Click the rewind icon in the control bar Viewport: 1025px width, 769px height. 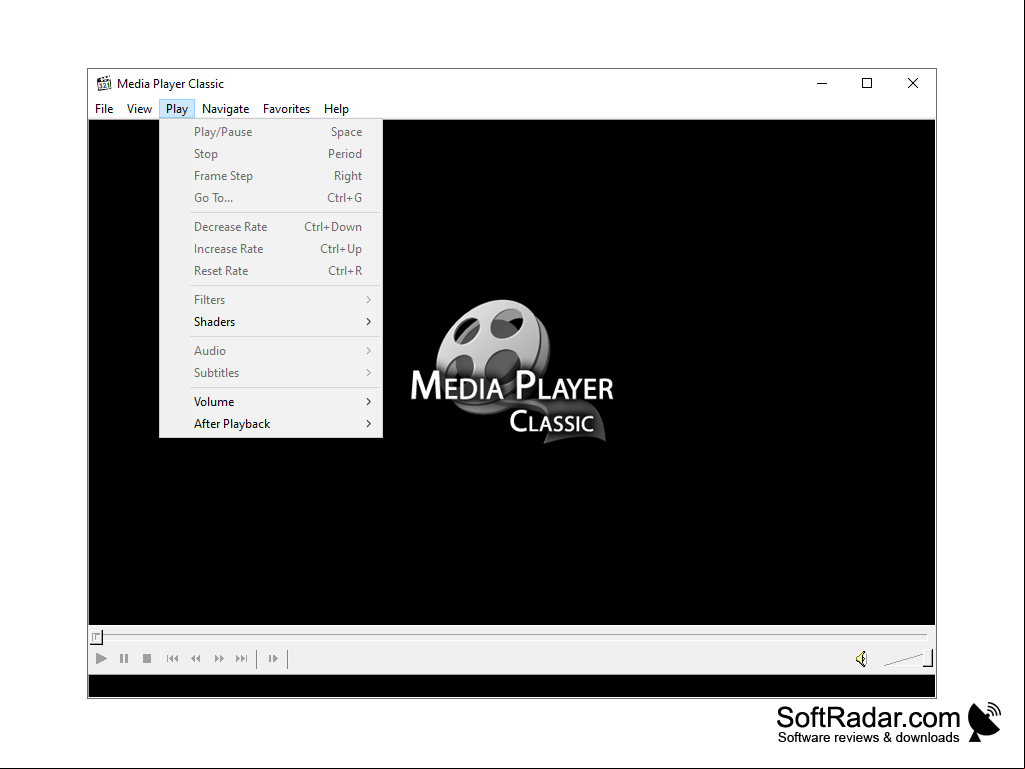coord(195,658)
